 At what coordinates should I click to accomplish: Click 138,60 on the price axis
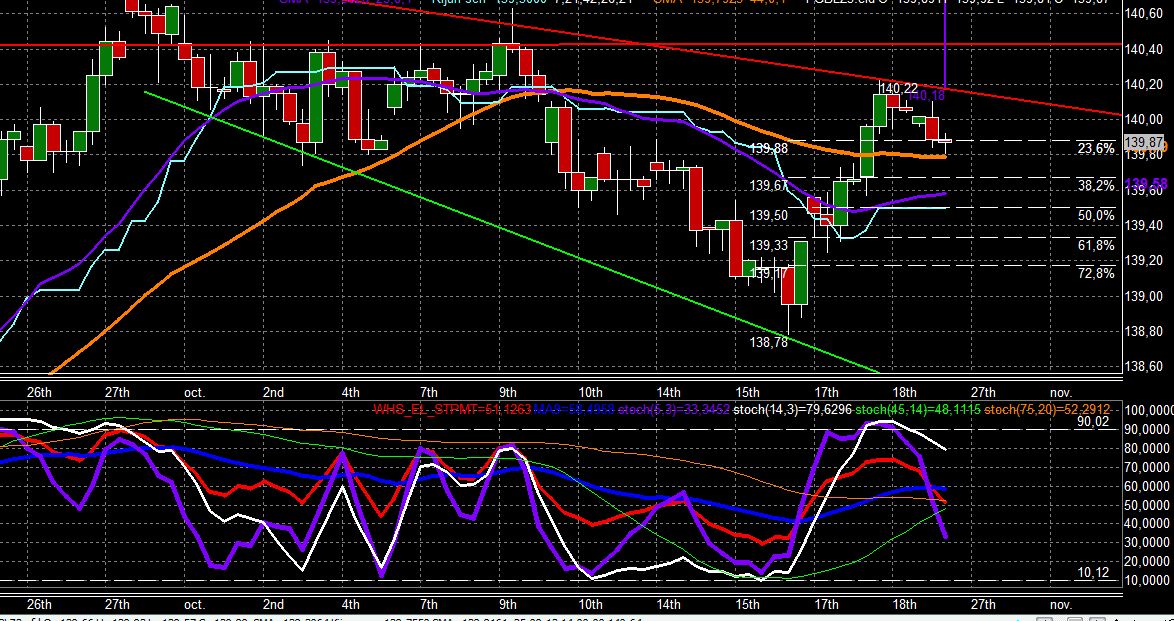pos(1144,366)
